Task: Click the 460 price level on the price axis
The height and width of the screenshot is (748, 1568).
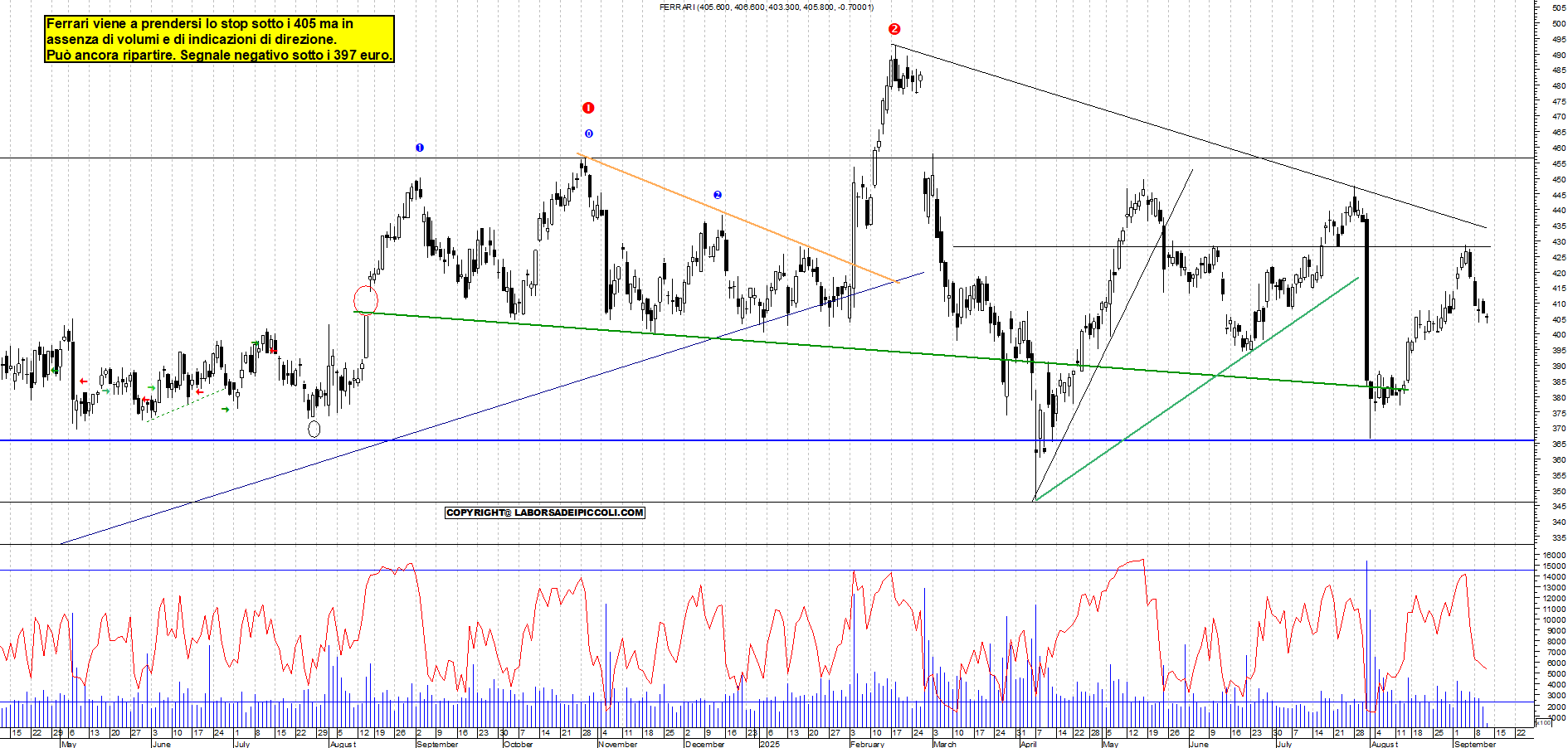Action: point(1558,148)
